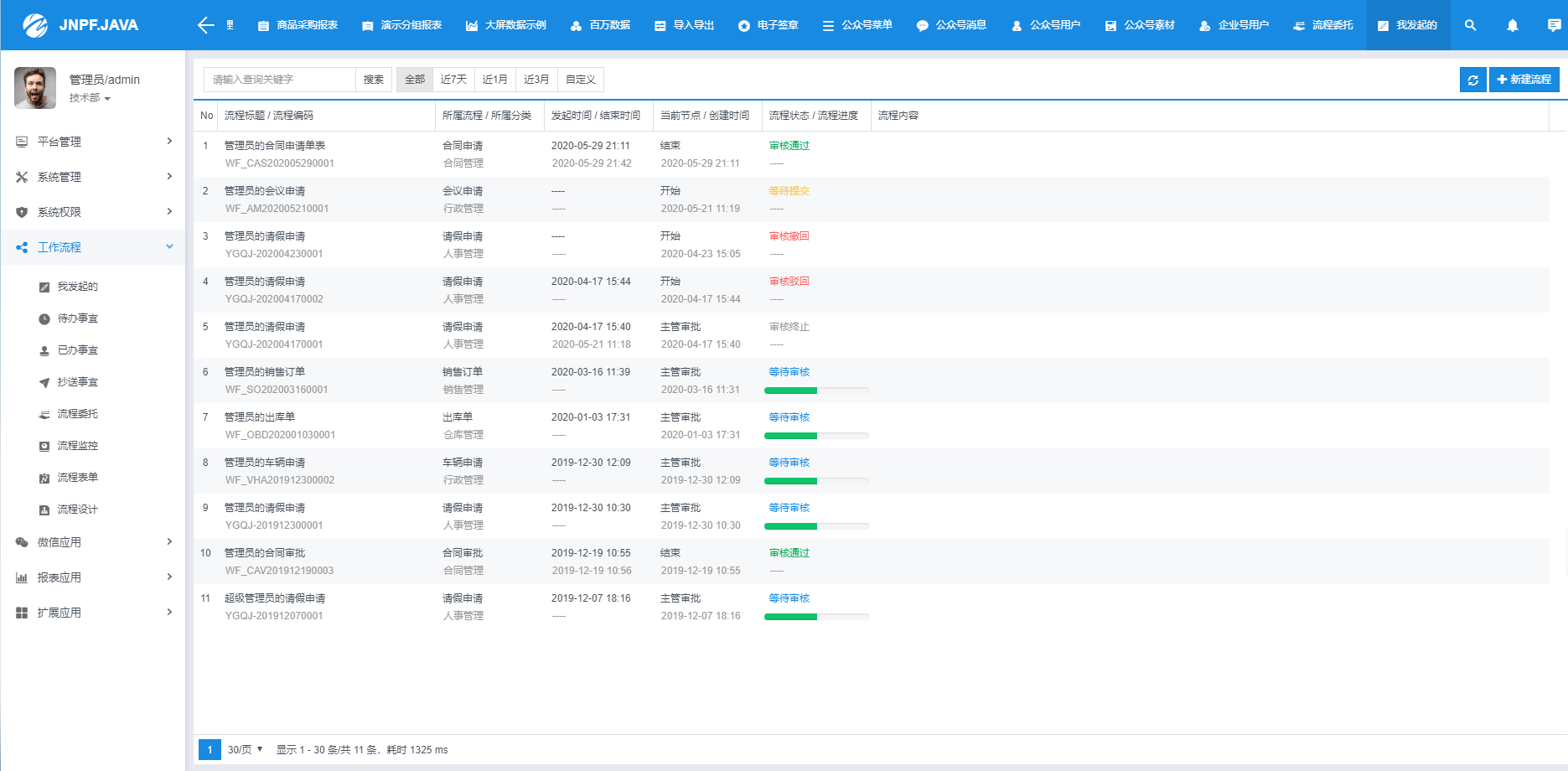Image resolution: width=1568 pixels, height=771 pixels.
Task: Toggle the 近7天 date filter
Action: [453, 79]
